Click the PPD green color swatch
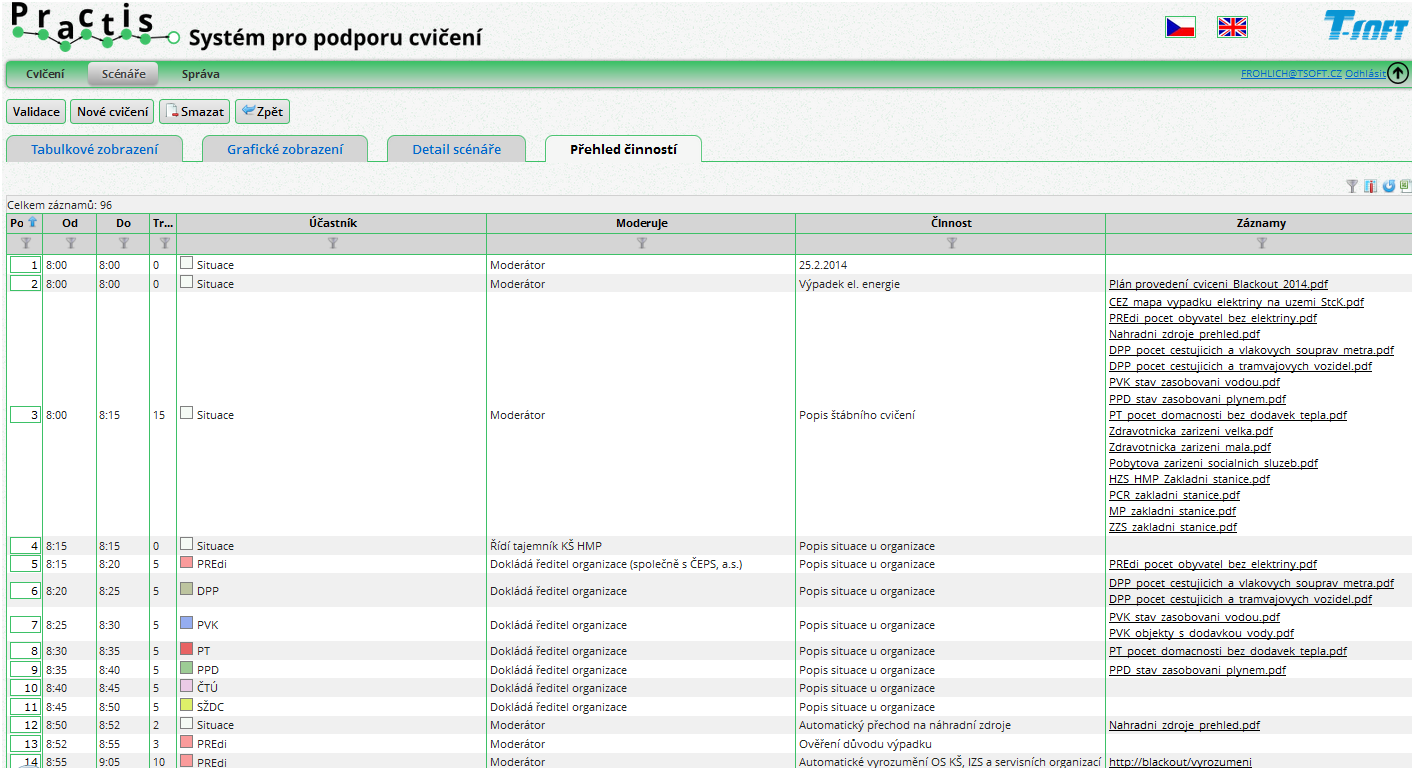 tap(186, 668)
